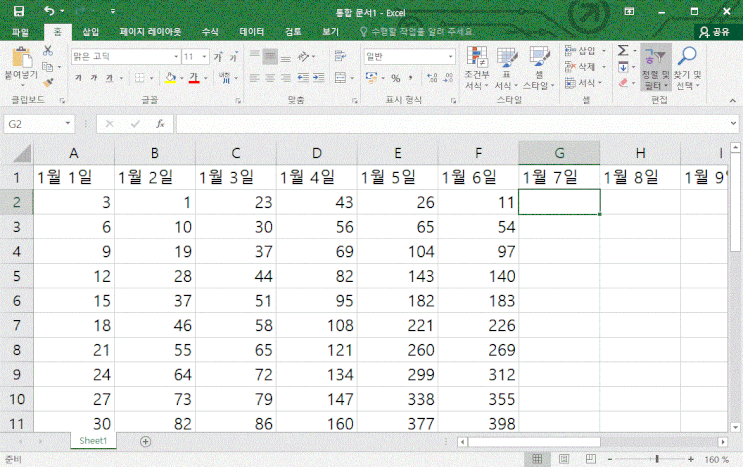Open the Paste options dropdown arrow
This screenshot has height=467, width=743.
coord(21,85)
